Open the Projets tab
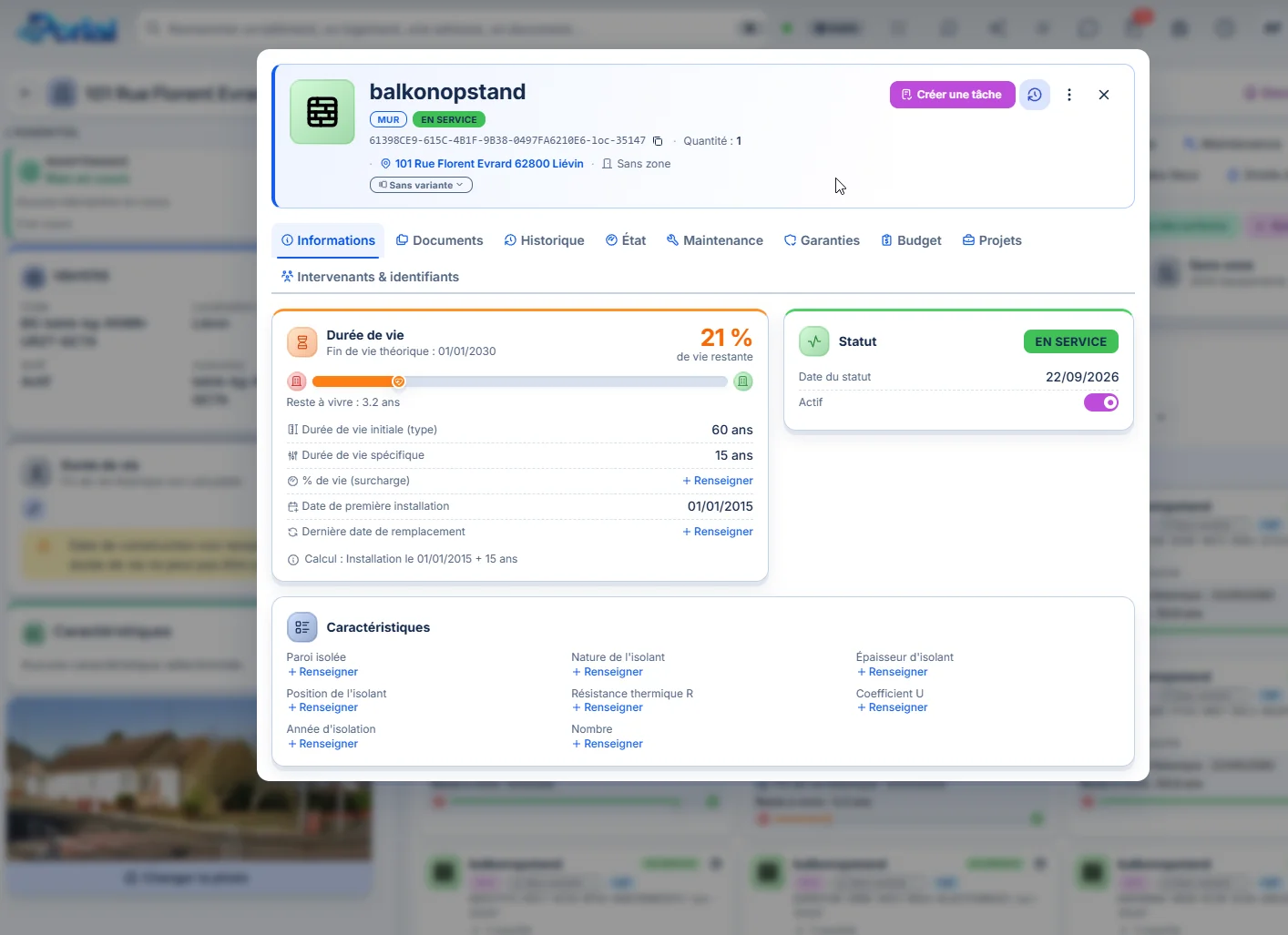The image size is (1288, 935). [x=992, y=240]
